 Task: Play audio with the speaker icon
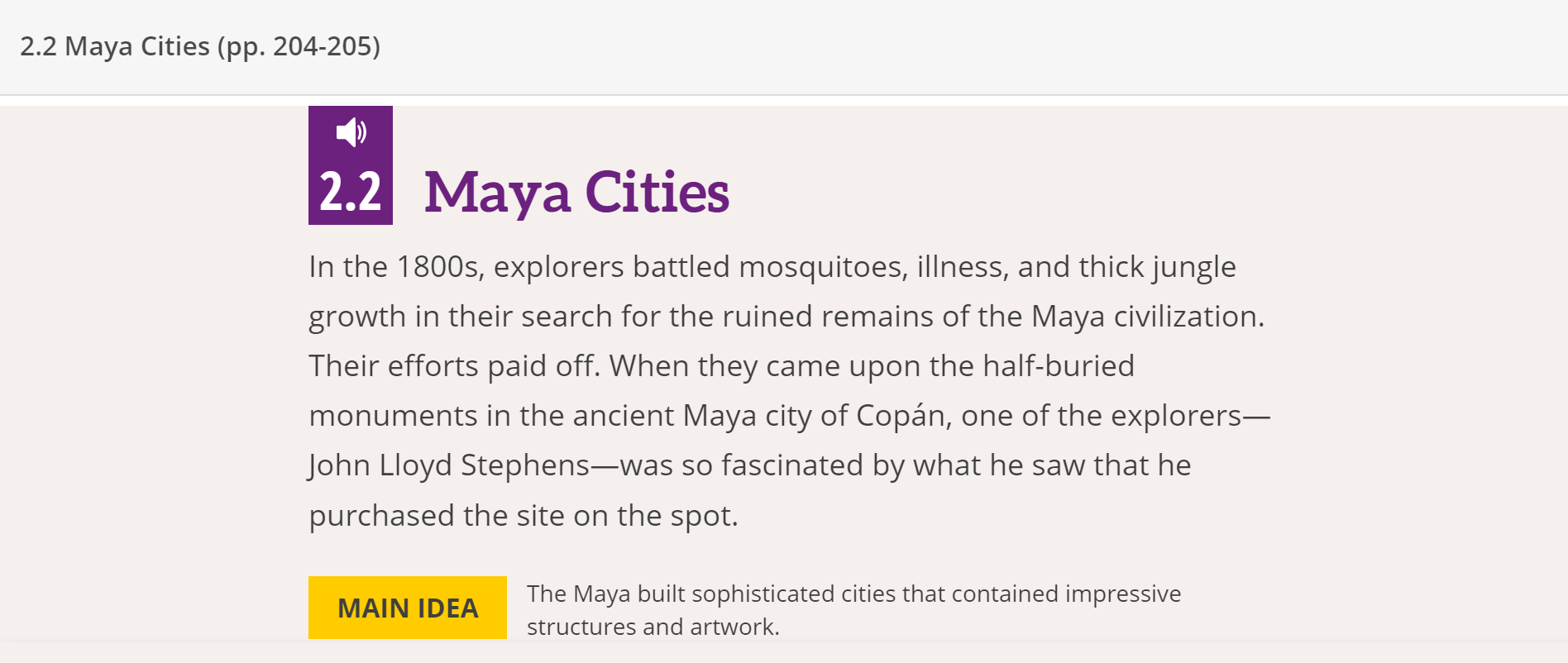pos(351,131)
